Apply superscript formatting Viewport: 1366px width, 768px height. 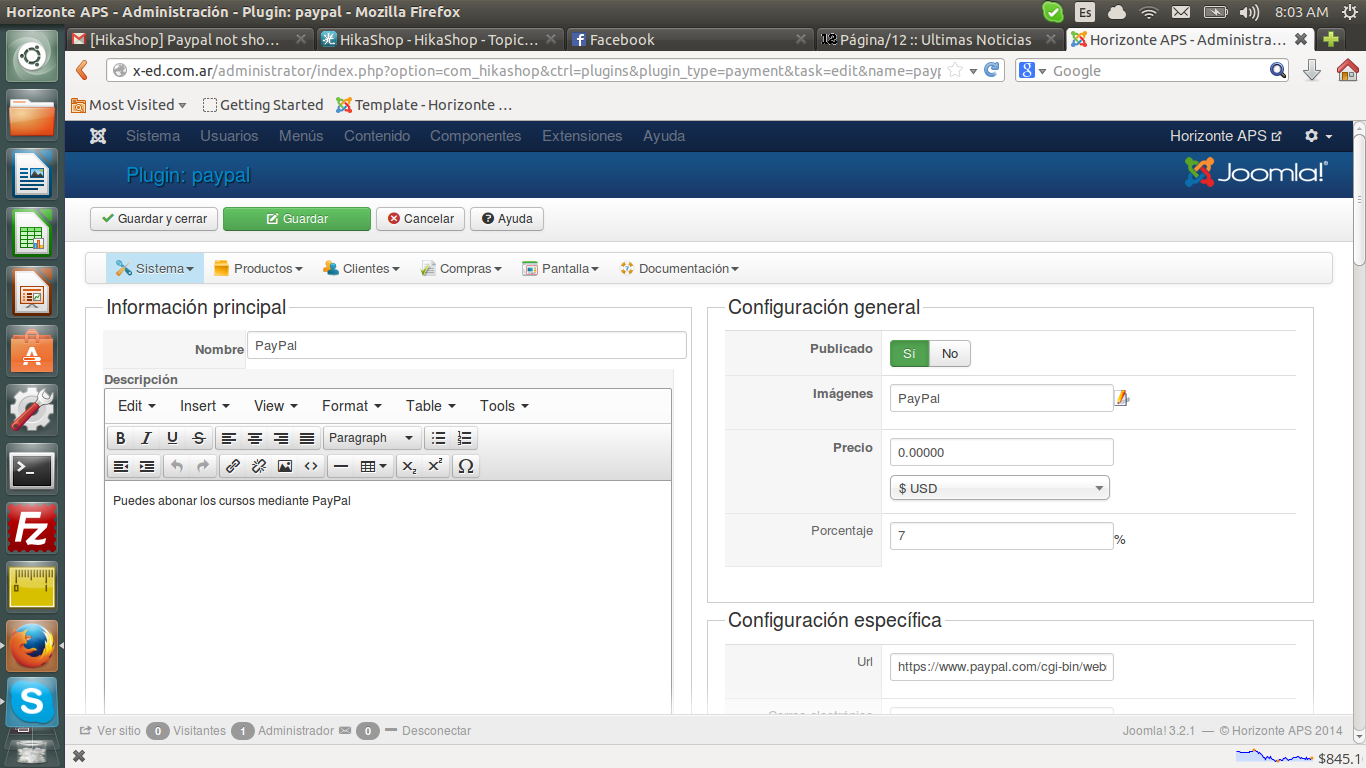point(435,466)
